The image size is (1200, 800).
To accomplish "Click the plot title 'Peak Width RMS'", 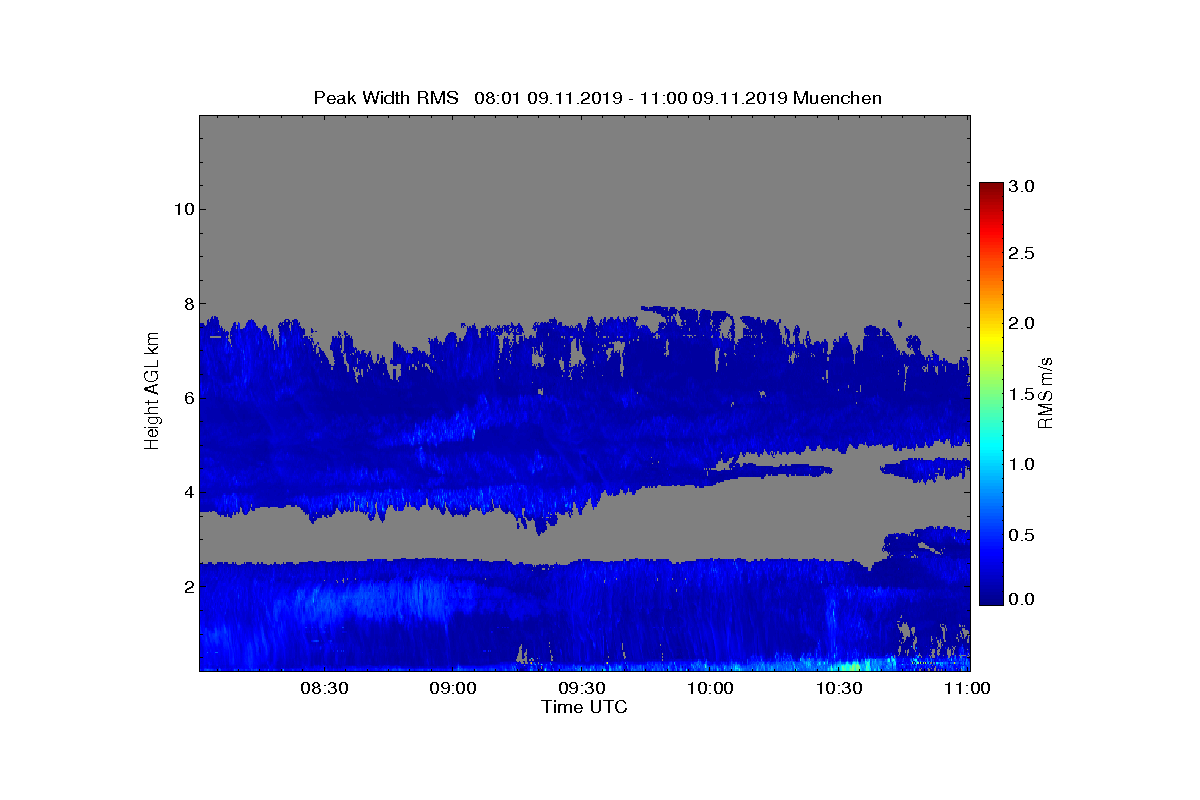I will [x=386, y=98].
